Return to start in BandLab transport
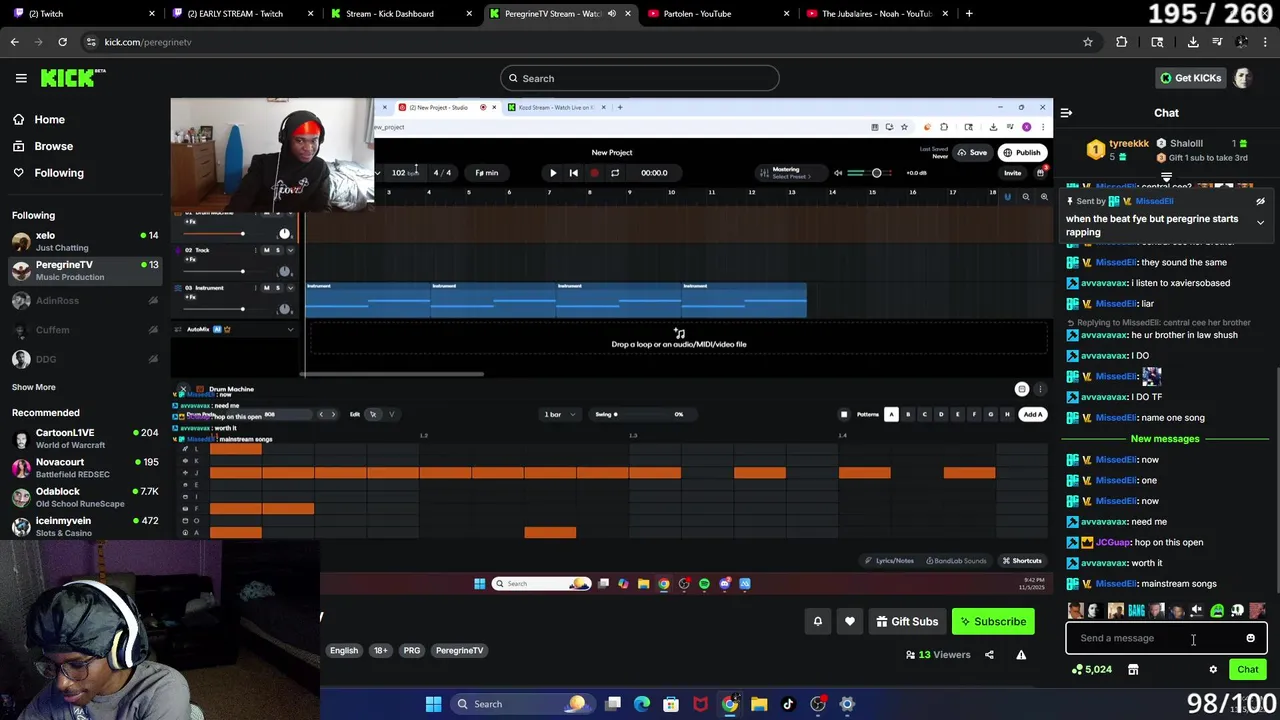The height and width of the screenshot is (720, 1280). (x=573, y=173)
